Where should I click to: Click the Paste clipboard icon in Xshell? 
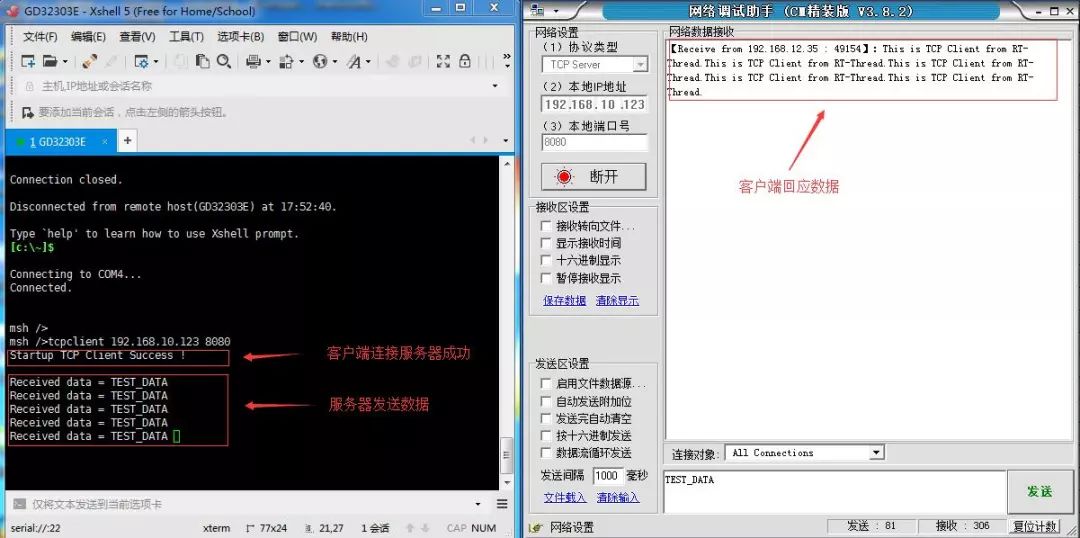[202, 61]
